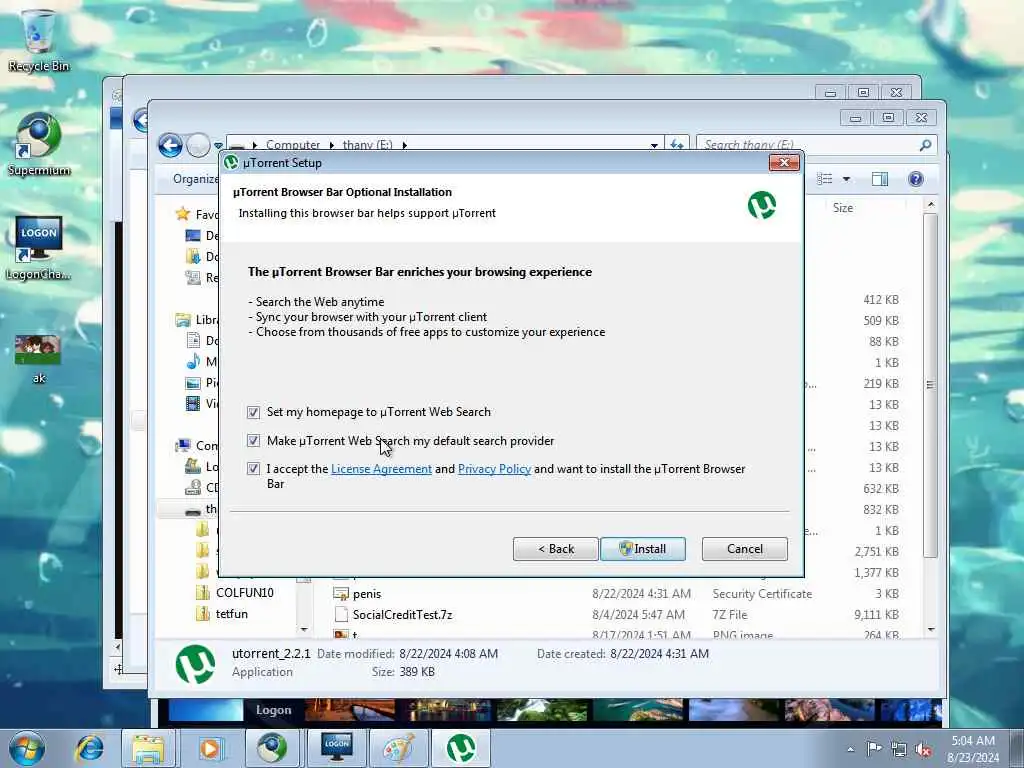1024x768 pixels.
Task: Click the navigation pane scroll-down arrow
Action: pos(304,630)
